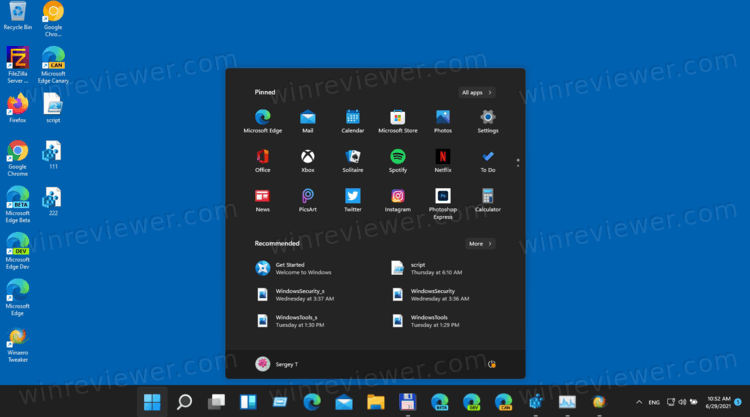Launch the Office pinned app
Image resolution: width=750 pixels, height=417 pixels.
click(263, 161)
